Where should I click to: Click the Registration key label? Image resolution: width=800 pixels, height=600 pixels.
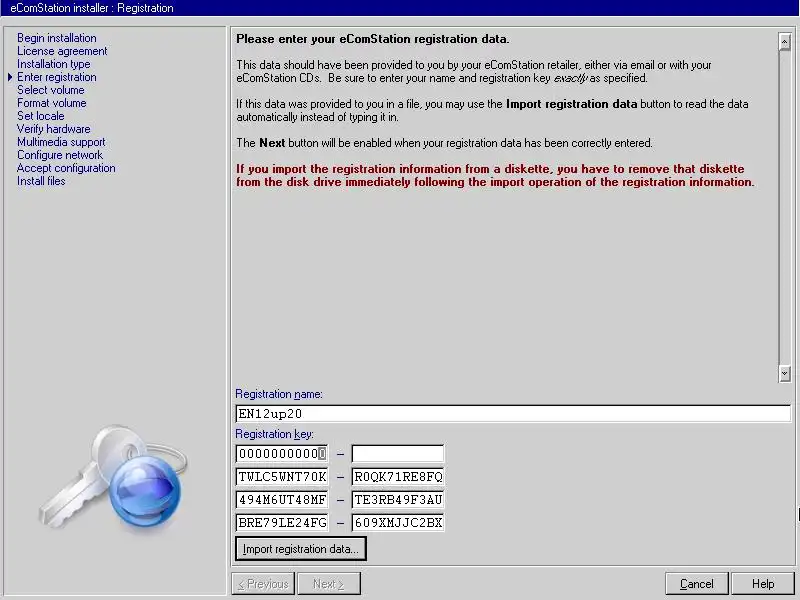click(x=274, y=434)
